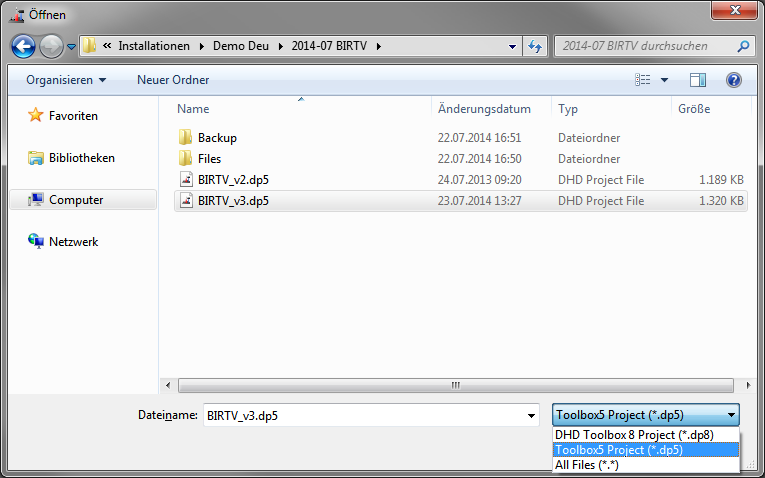Image resolution: width=765 pixels, height=478 pixels.
Task: Open the Organisieren menu
Action: pos(66,80)
